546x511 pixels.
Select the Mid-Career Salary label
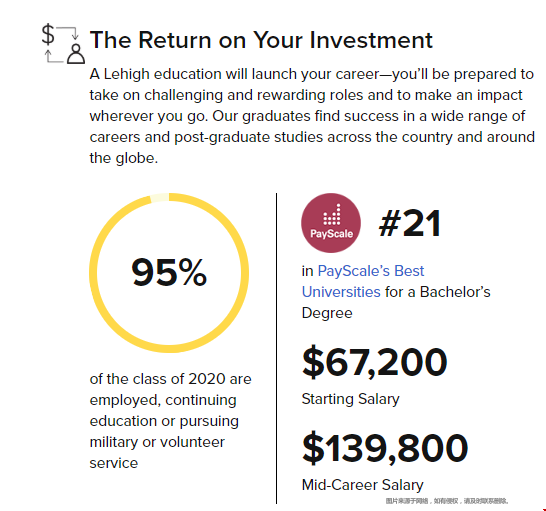click(362, 485)
